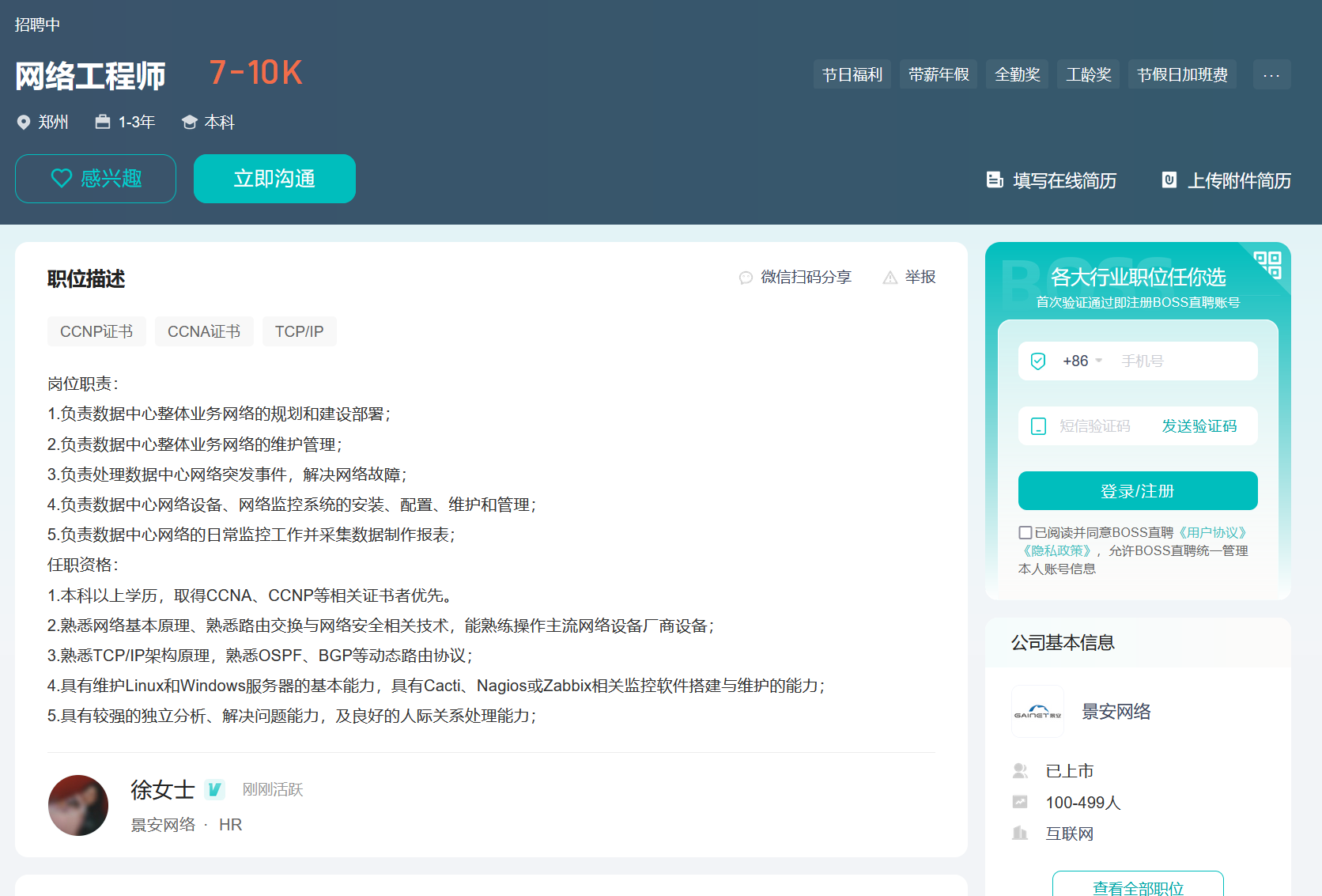This screenshot has height=896, width=1322.
Task: Select the 节假日加班费 benefit tag
Action: [1182, 75]
